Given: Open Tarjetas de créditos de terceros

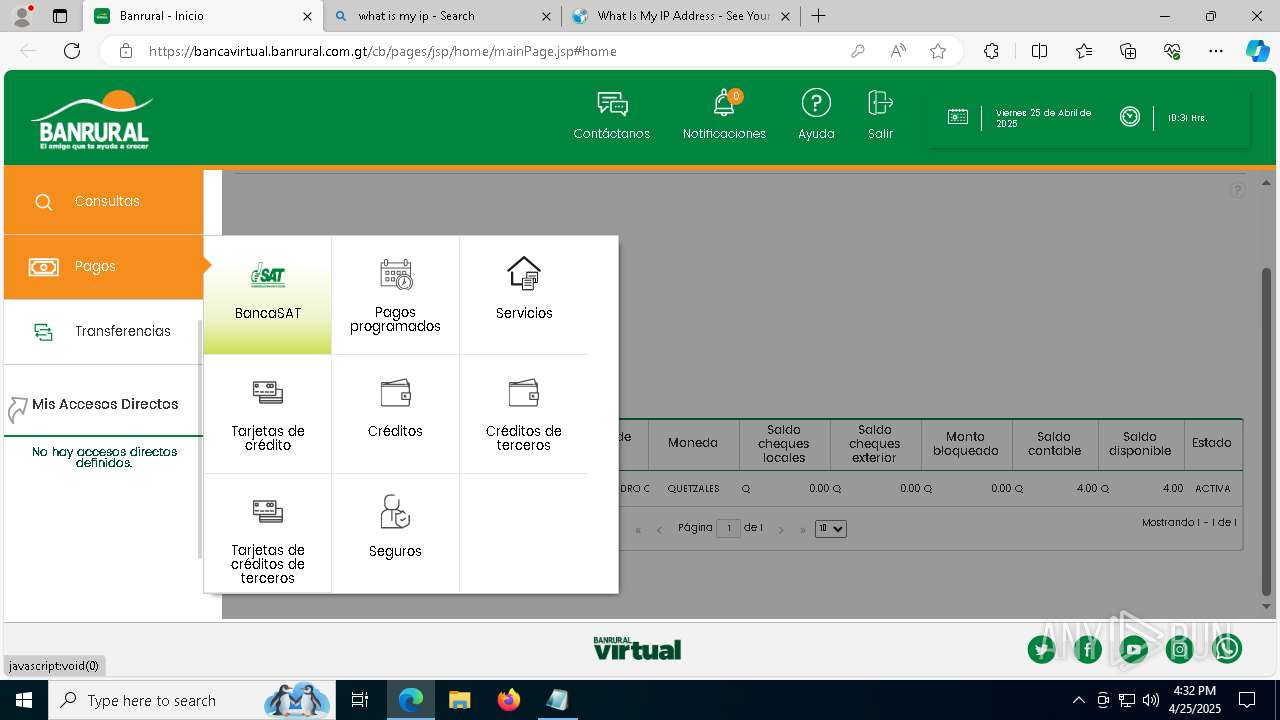Looking at the screenshot, I should 267,533.
